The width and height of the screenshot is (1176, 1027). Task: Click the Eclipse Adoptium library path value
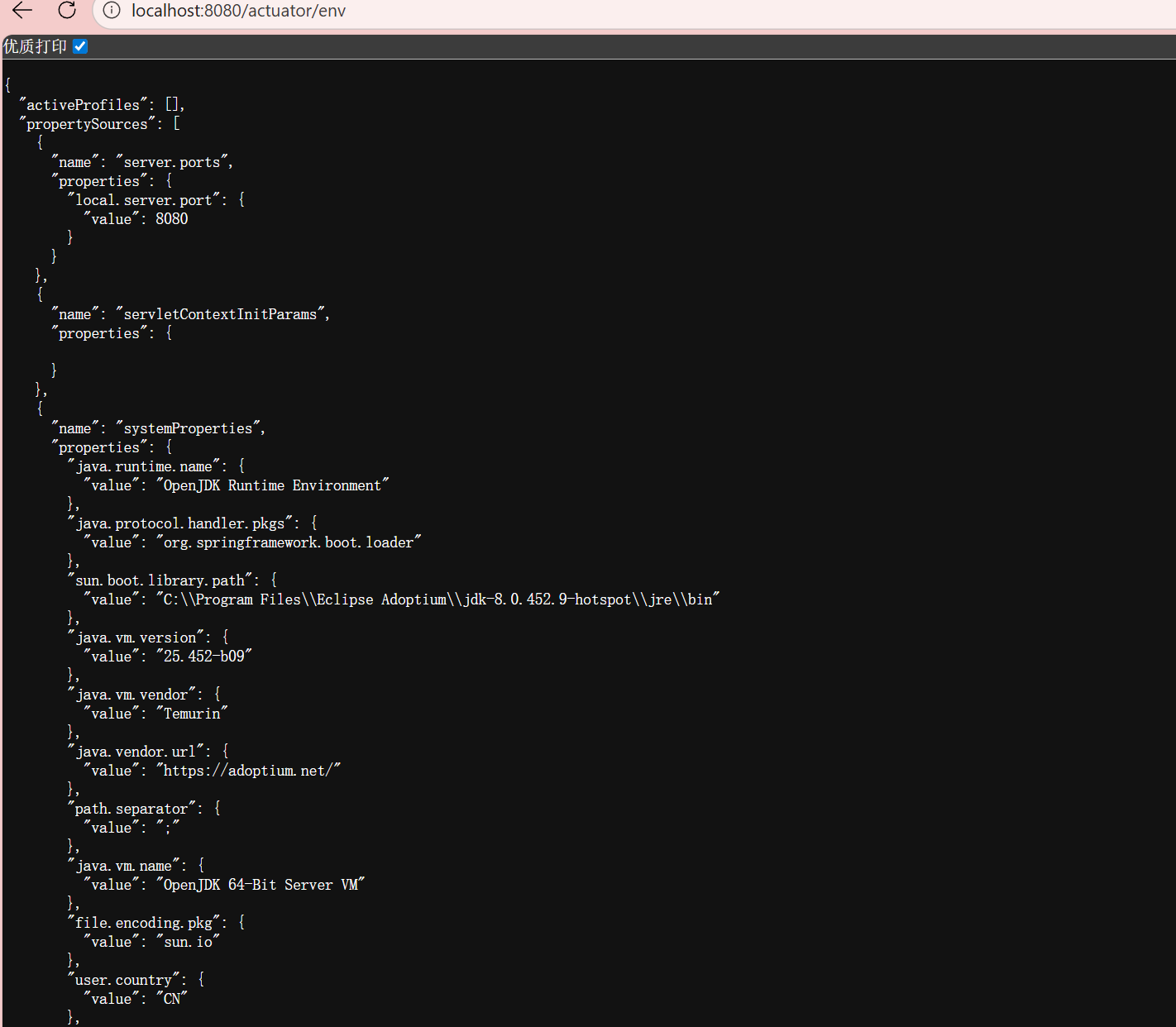(437, 599)
